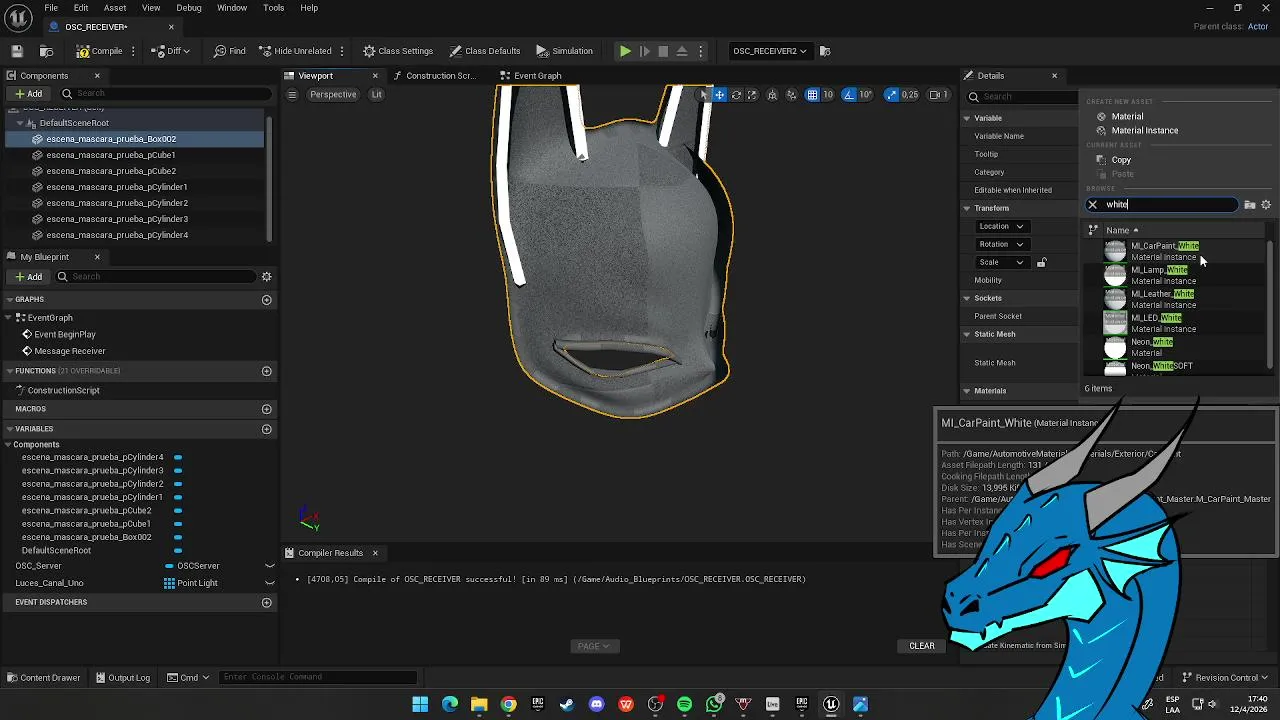The width and height of the screenshot is (1280, 720).
Task: Add a new event dispatcher with plus icon
Action: pos(266,602)
